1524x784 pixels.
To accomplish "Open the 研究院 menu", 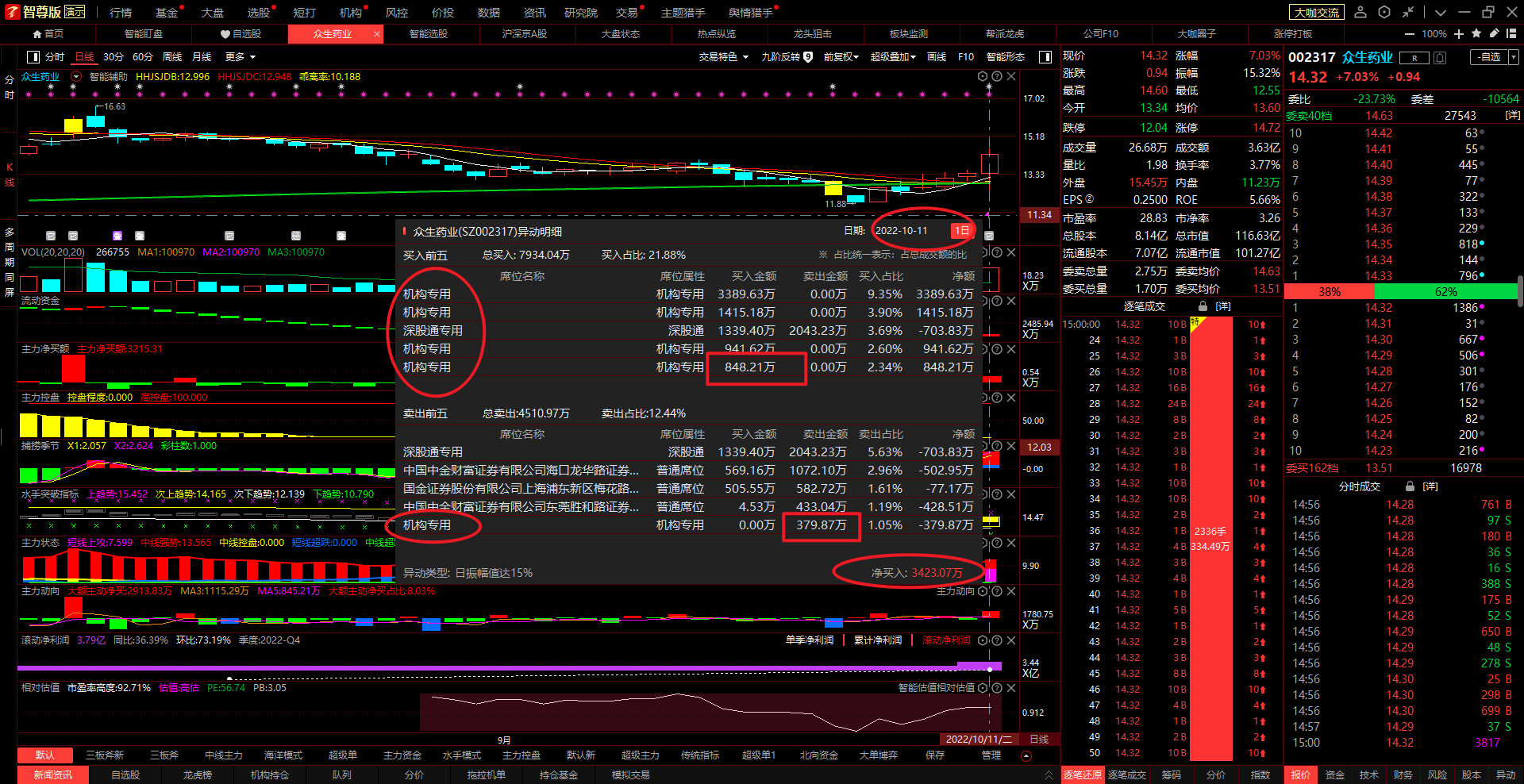I will [581, 13].
